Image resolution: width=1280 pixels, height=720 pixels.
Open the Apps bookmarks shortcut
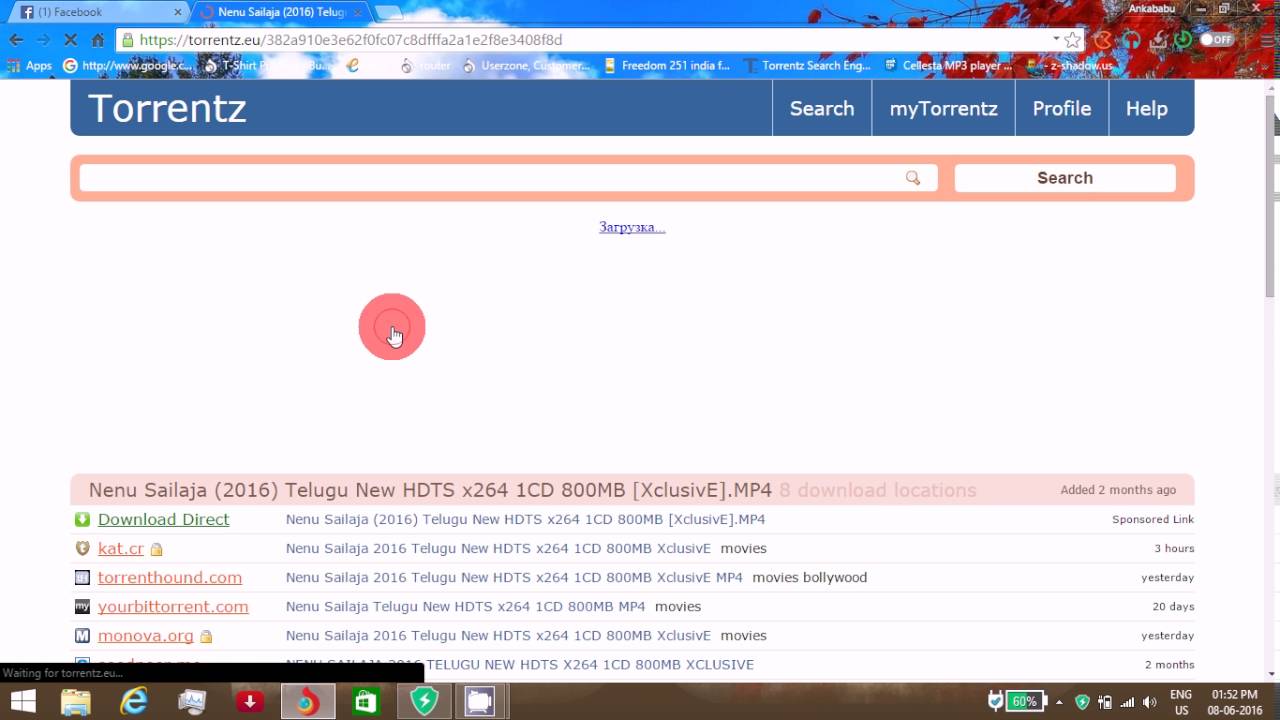[x=30, y=66]
